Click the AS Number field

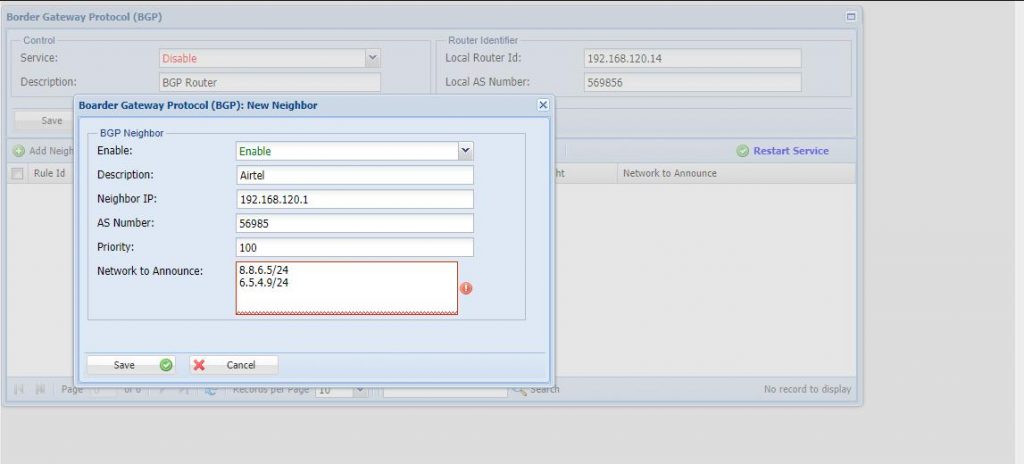pos(354,223)
